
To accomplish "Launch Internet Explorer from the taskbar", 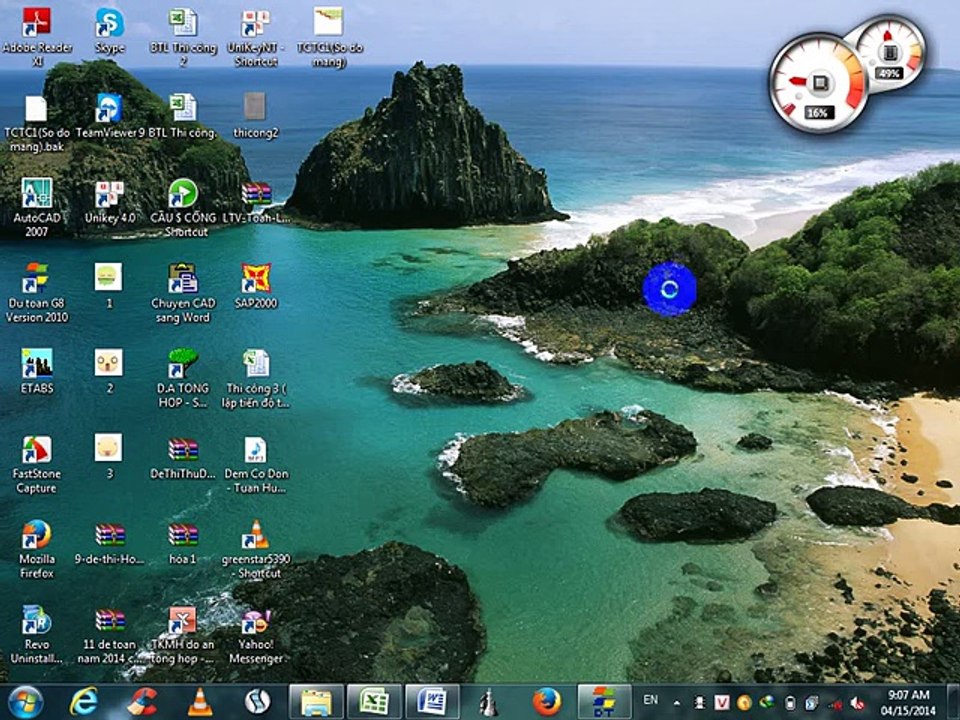I will 84,702.
